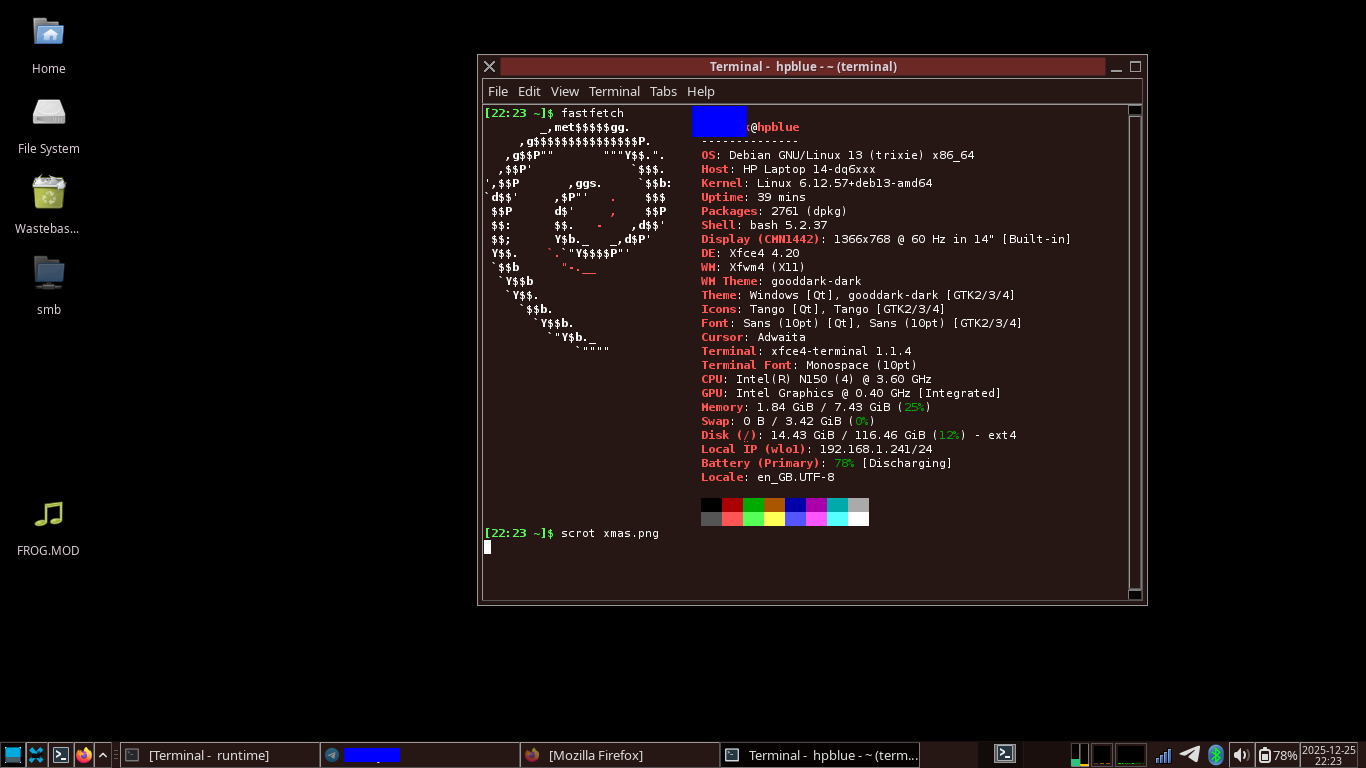The width and height of the screenshot is (1366, 768).
Task: Click the "OS: Debian GNU/Linux 13" line
Action: pos(838,155)
